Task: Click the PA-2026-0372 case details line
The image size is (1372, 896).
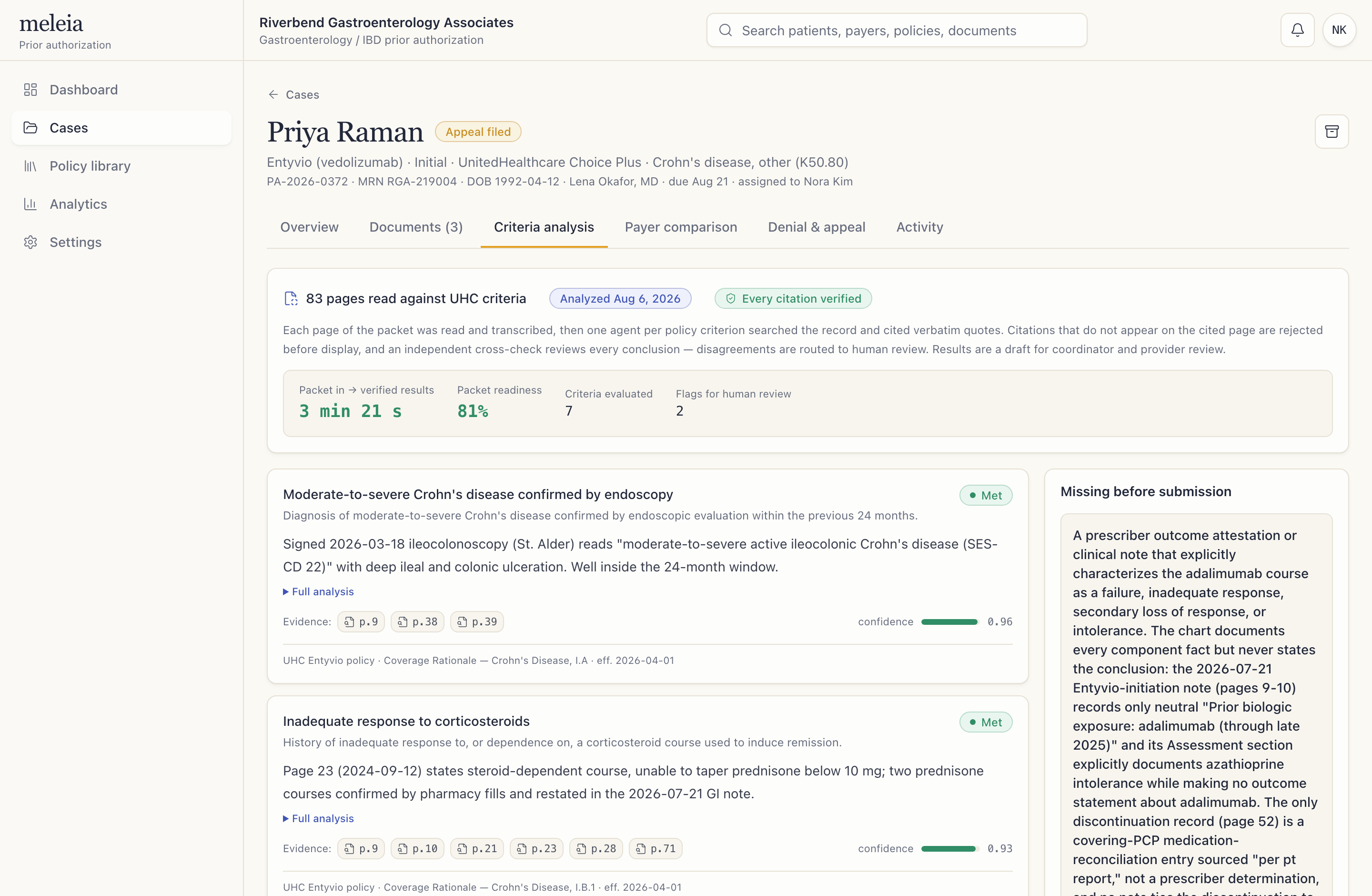Action: pyautogui.click(x=560, y=182)
